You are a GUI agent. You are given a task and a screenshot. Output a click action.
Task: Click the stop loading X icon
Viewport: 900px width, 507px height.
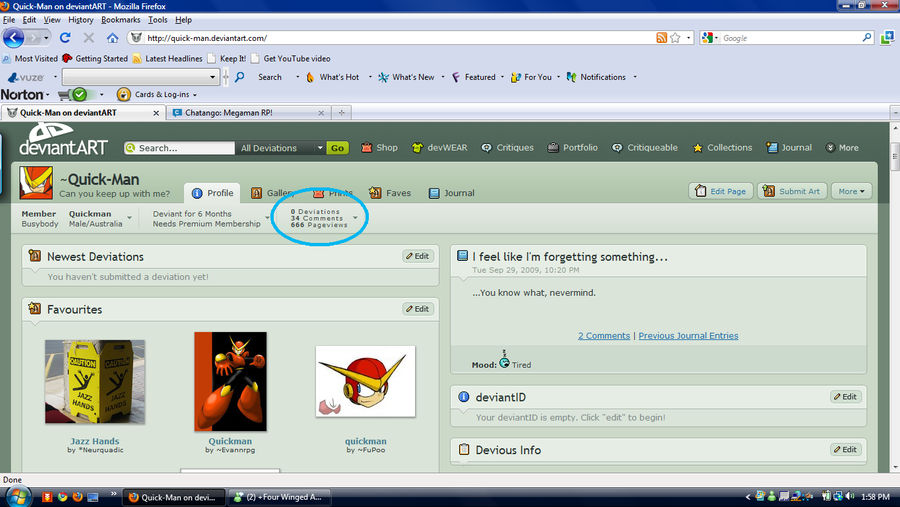coord(88,38)
